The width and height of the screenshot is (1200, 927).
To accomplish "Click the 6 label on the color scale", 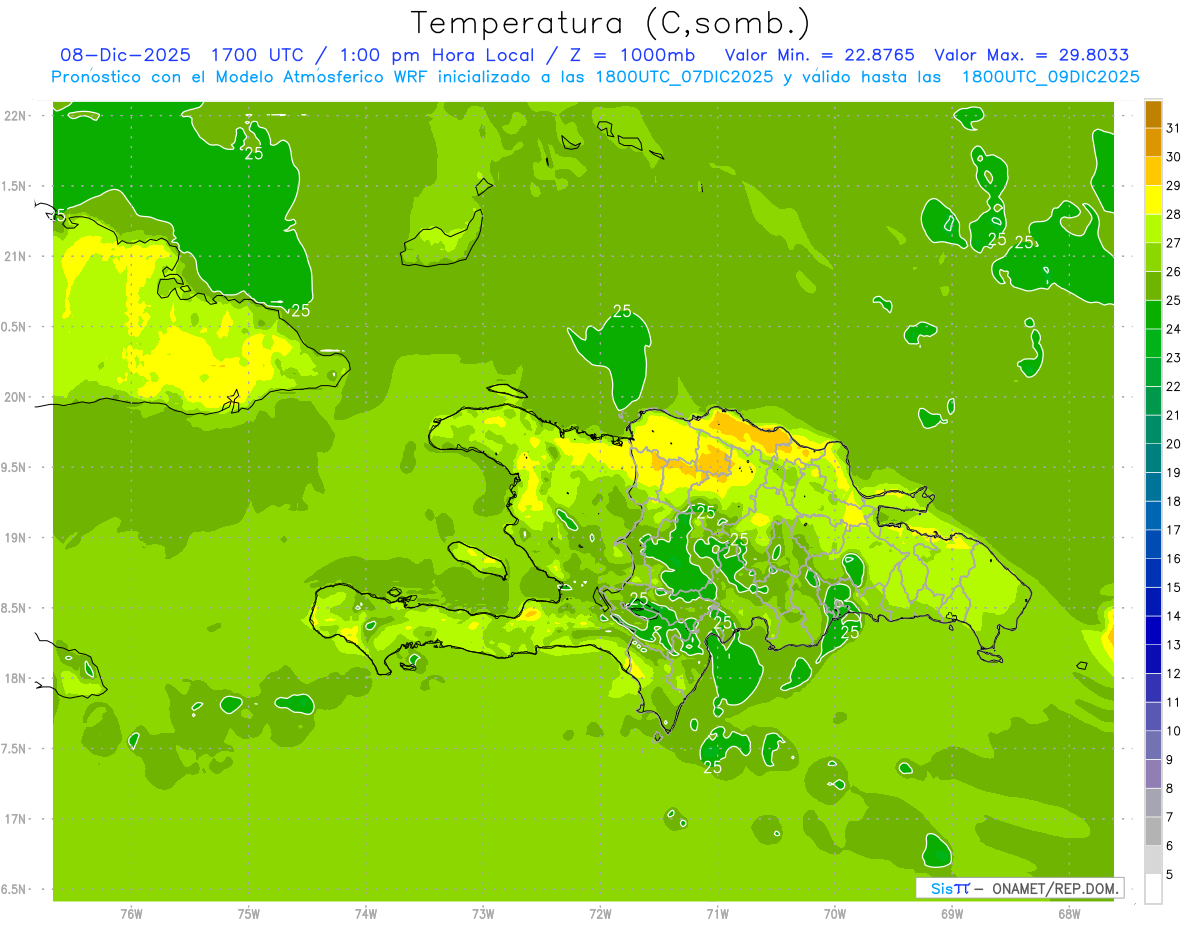I will point(1170,846).
